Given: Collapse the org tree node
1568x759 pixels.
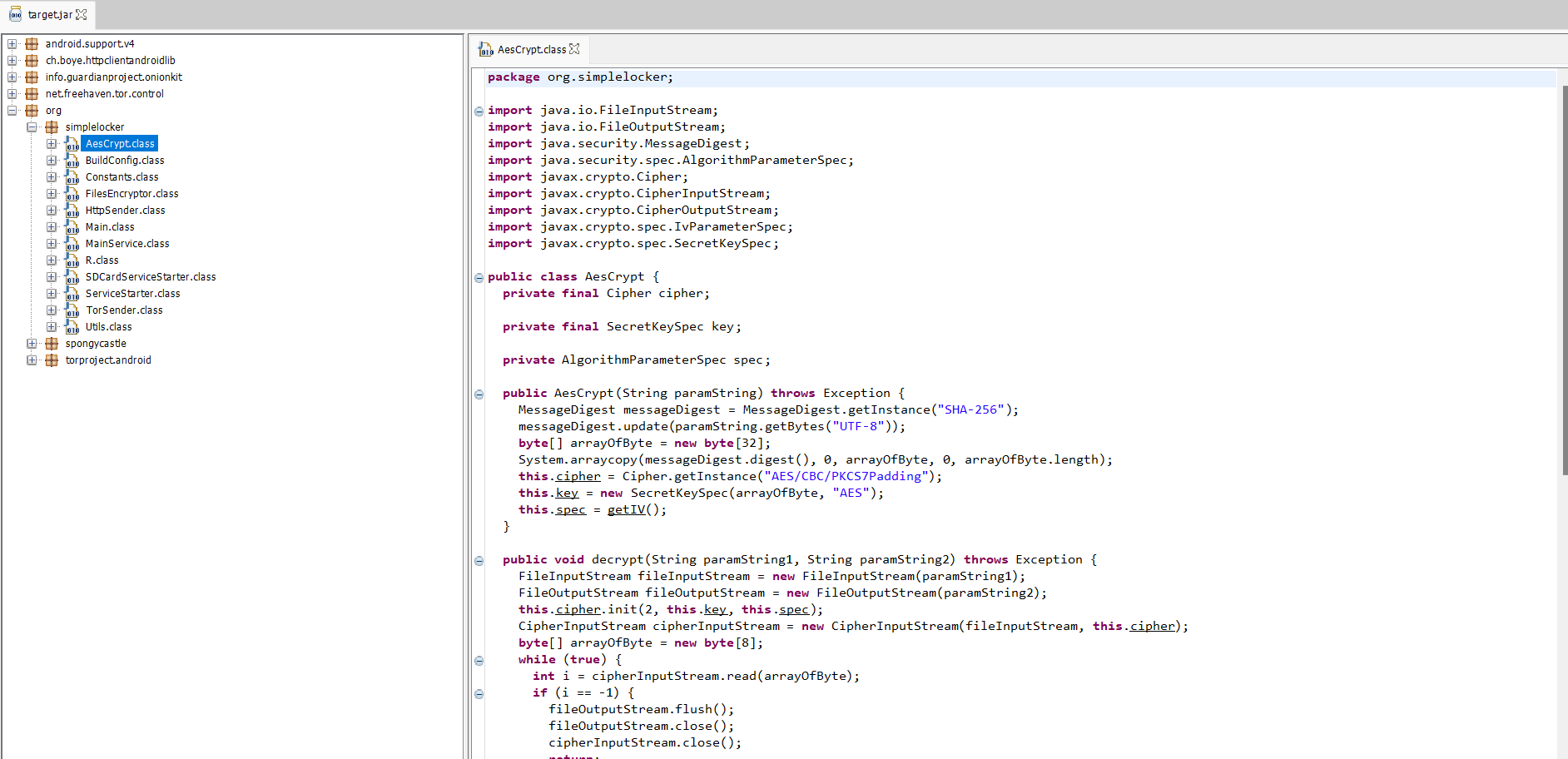Looking at the screenshot, I should [x=12, y=111].
